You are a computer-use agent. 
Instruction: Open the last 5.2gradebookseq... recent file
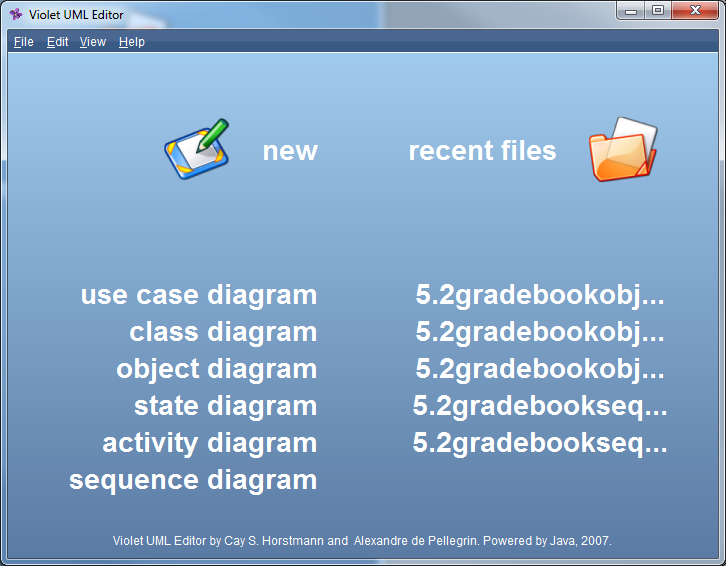[x=540, y=443]
